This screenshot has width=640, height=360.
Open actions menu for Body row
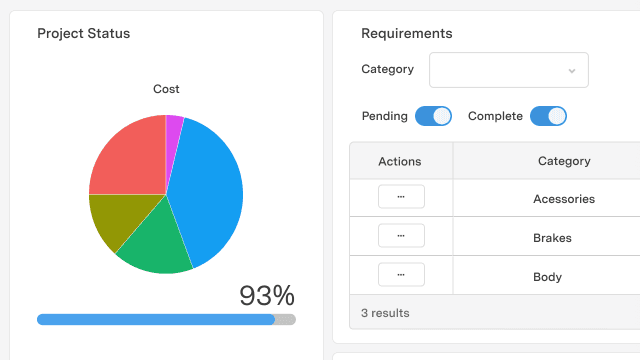[401, 275]
